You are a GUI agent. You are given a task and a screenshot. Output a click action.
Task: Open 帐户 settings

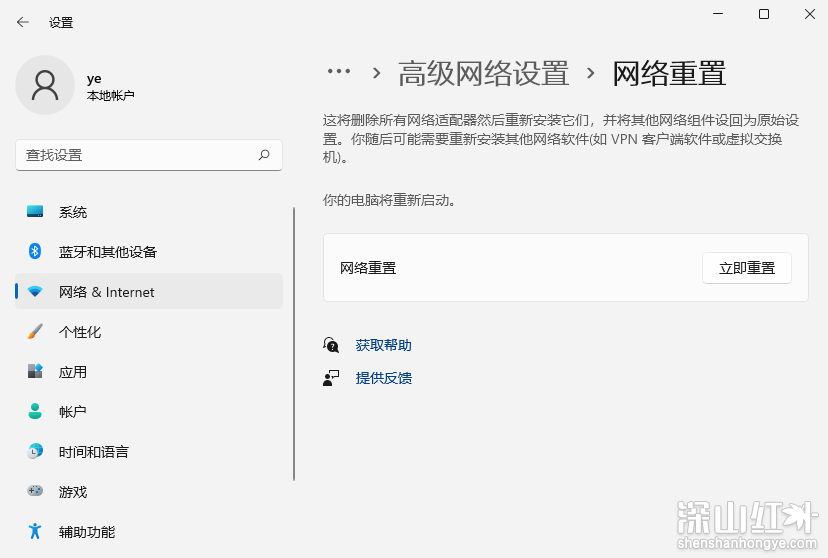(x=149, y=411)
